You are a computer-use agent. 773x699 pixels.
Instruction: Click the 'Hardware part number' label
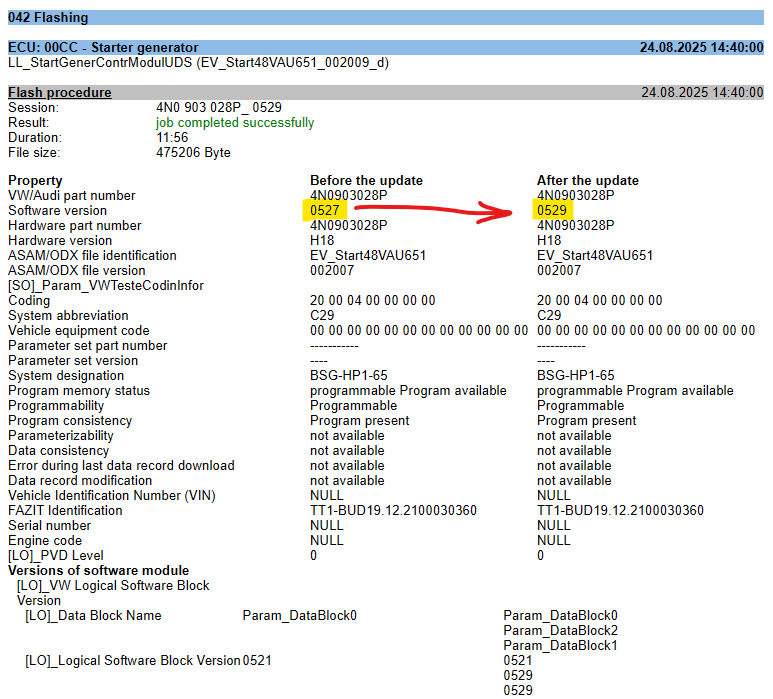pos(74,225)
